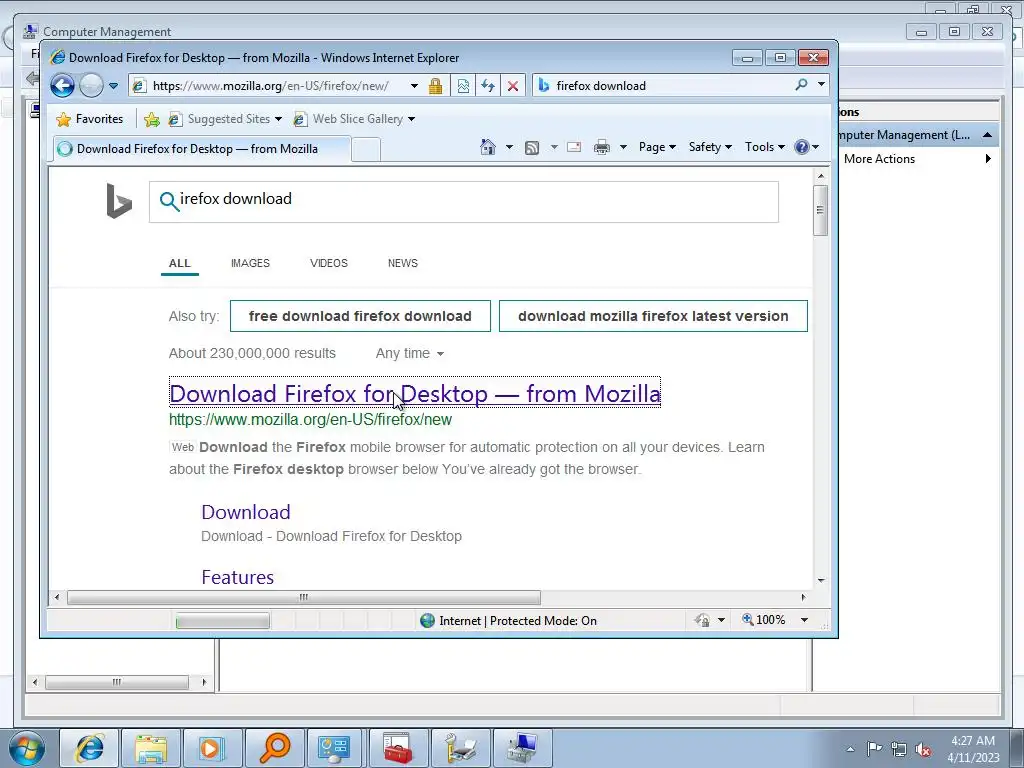Viewport: 1024px width, 768px height.
Task: Open the Safety menu
Action: click(x=710, y=147)
